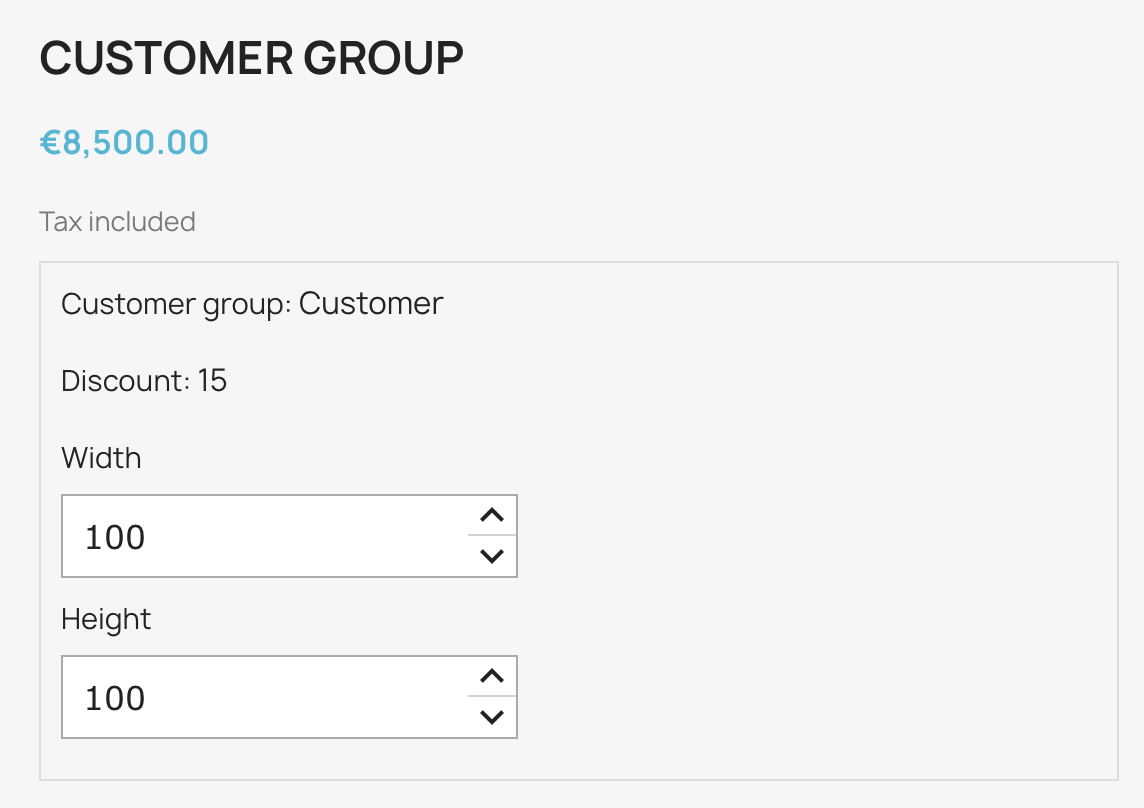Click the "Discount:" label text
Image resolution: width=1144 pixels, height=808 pixels.
click(126, 381)
